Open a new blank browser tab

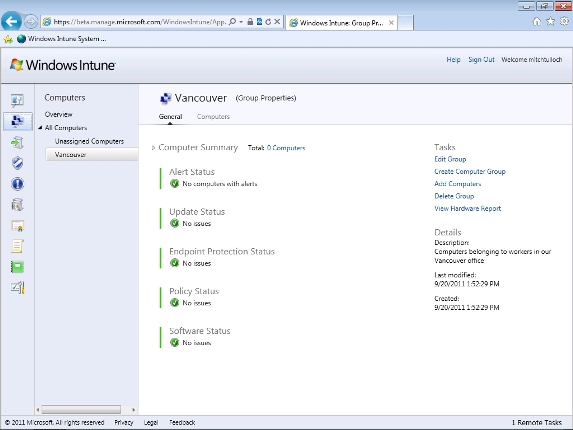405,23
